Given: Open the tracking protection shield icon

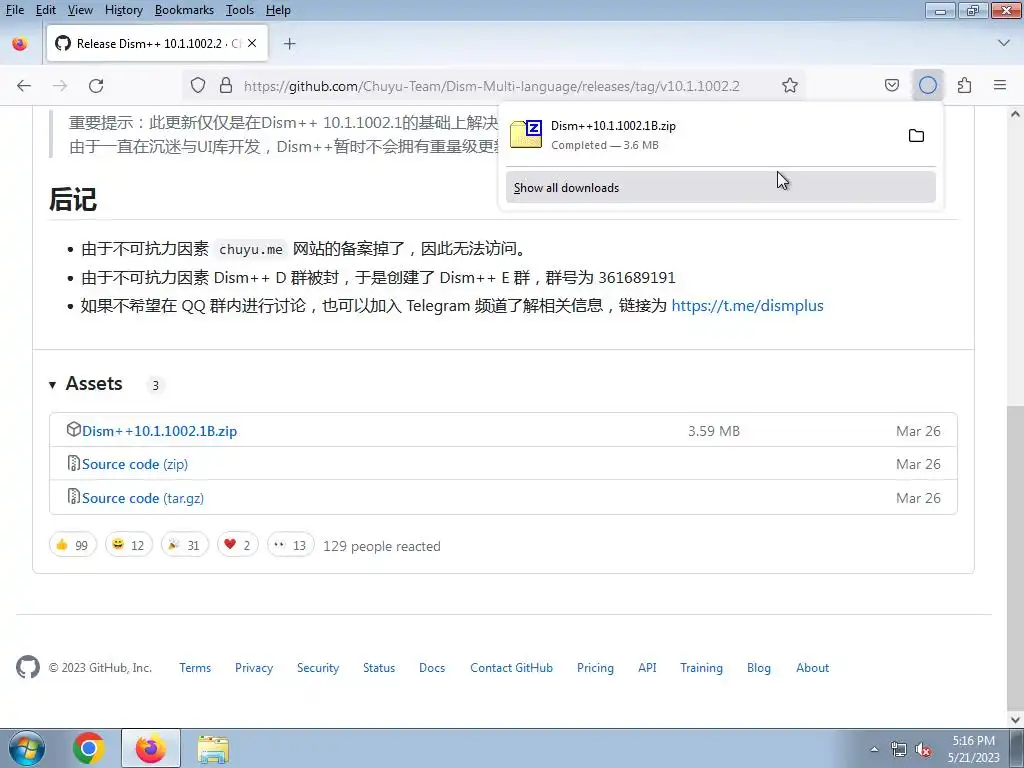Looking at the screenshot, I should 198,86.
